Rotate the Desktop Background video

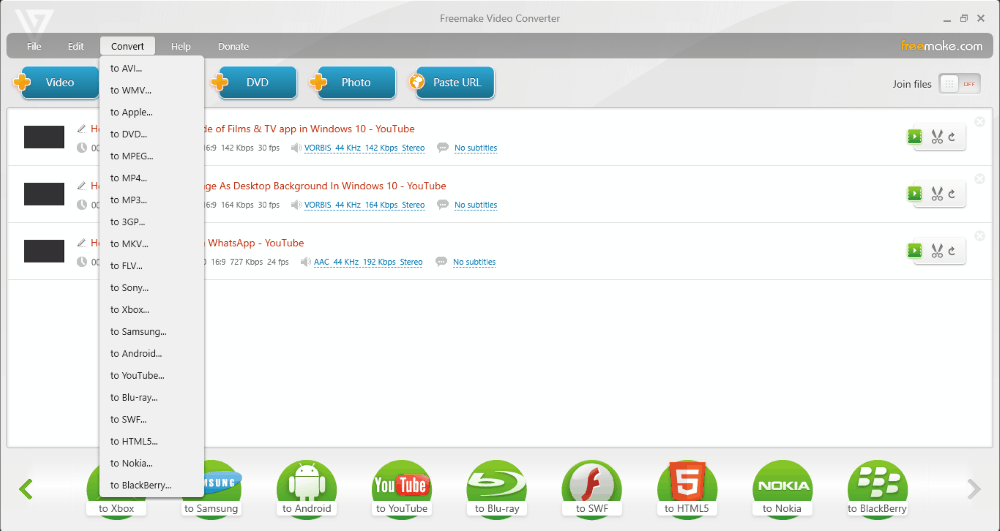pos(952,194)
